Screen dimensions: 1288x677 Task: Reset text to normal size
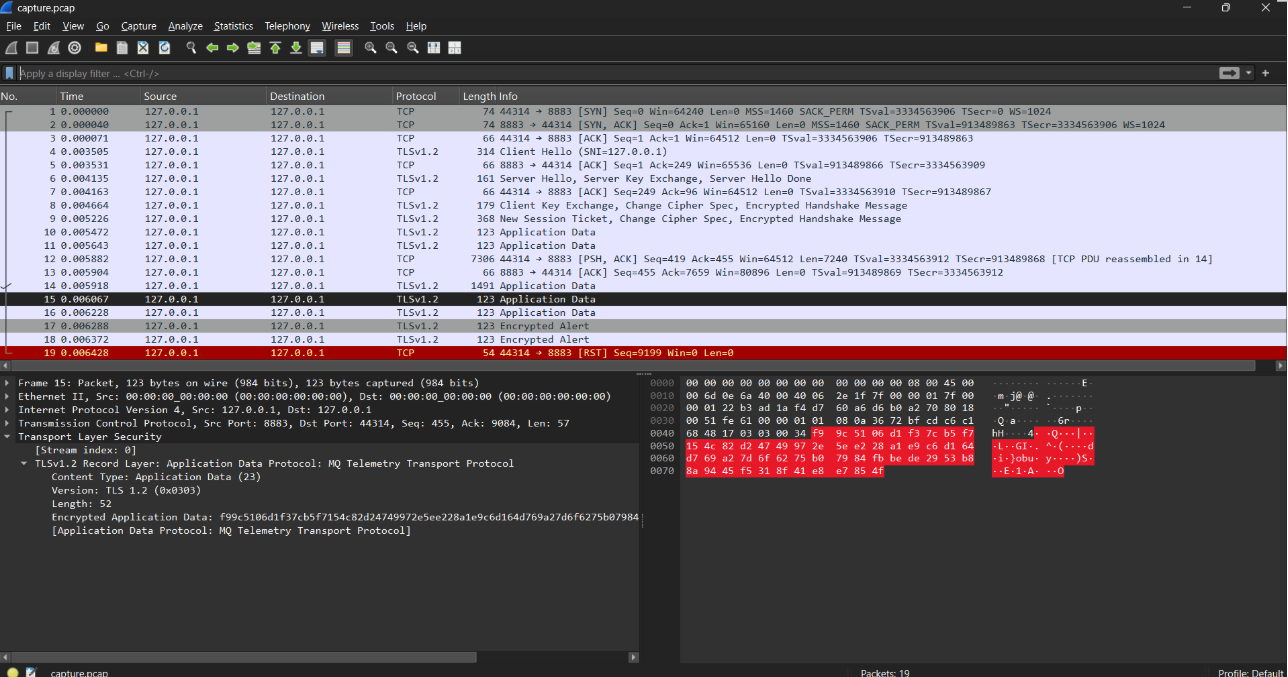[412, 48]
